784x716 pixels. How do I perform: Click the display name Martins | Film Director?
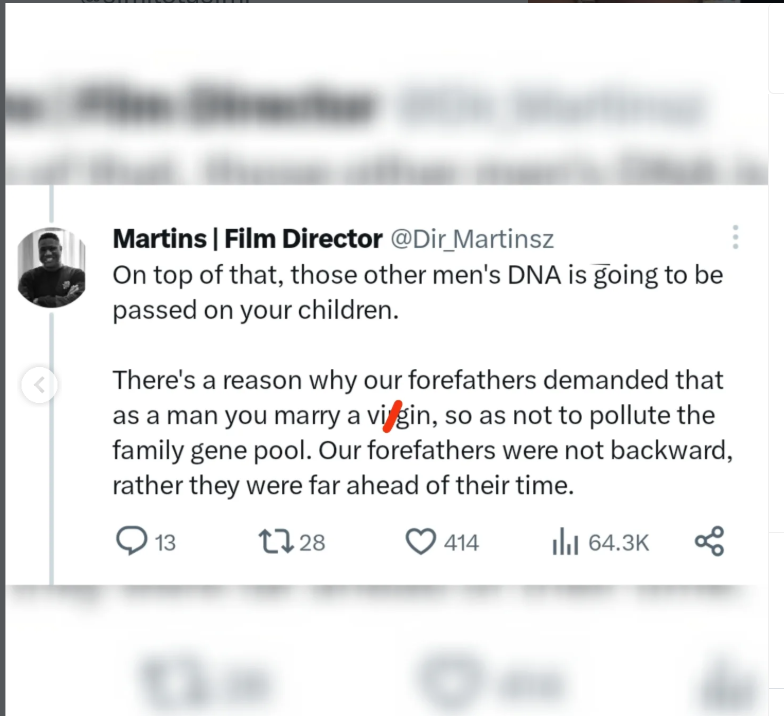(x=247, y=239)
